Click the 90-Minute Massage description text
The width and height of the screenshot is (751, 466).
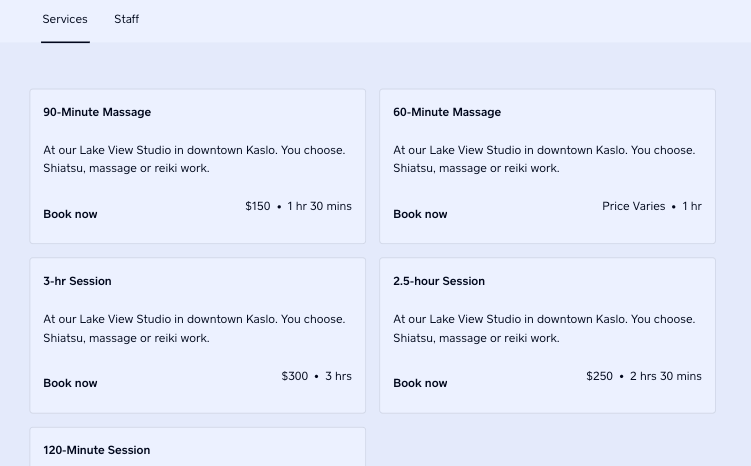(x=194, y=159)
